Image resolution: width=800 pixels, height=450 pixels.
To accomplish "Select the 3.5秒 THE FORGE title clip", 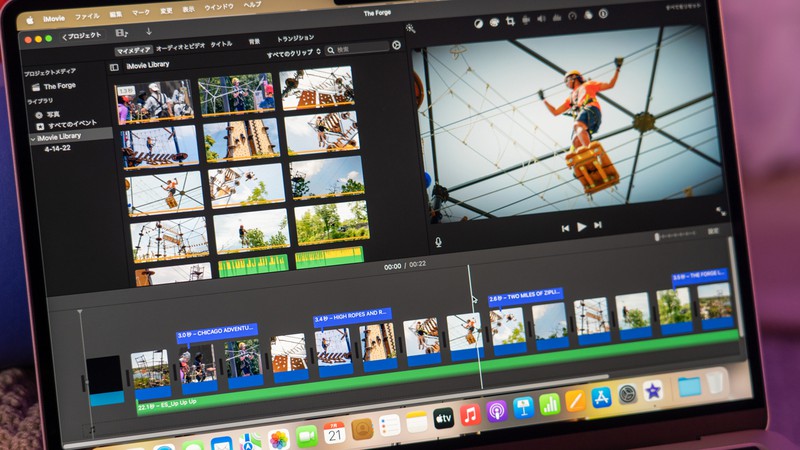I will point(699,276).
